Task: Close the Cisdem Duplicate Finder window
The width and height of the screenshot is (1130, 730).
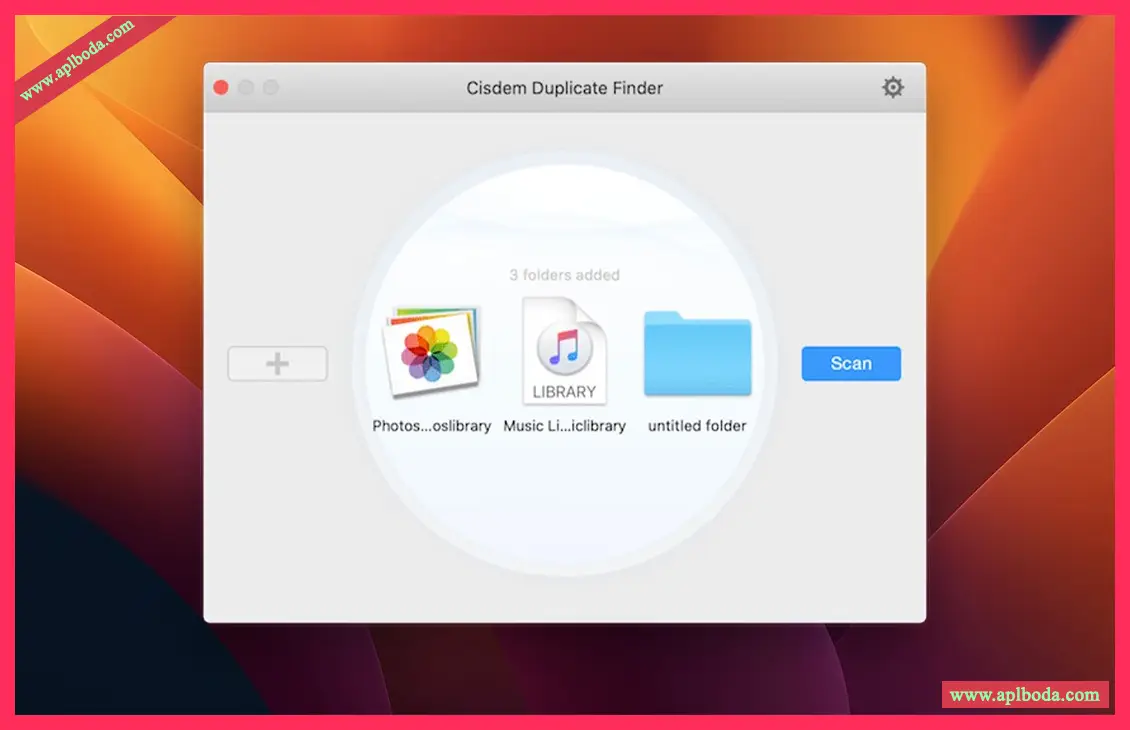Action: [221, 87]
